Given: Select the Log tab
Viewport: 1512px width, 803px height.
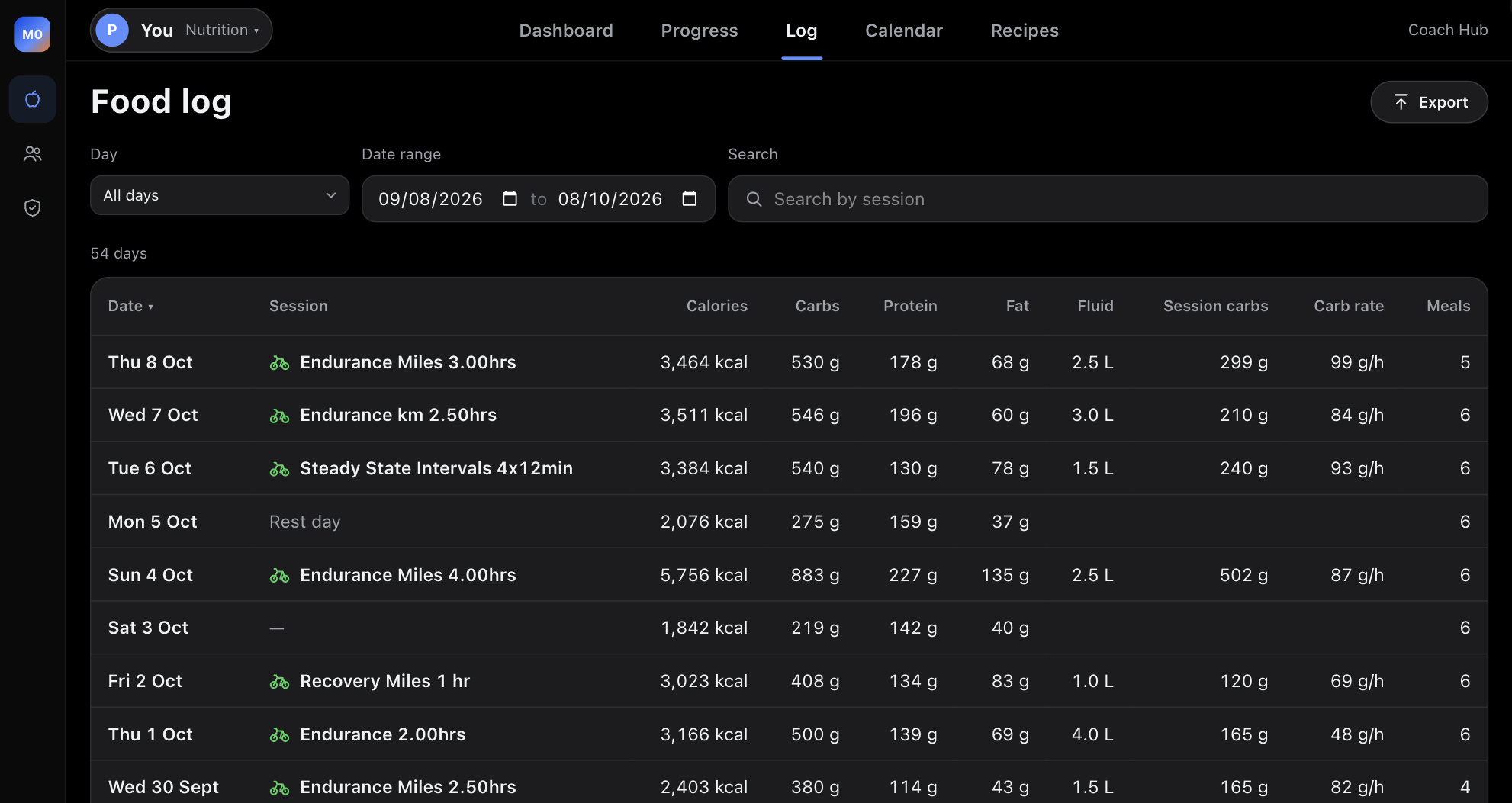Looking at the screenshot, I should tap(802, 31).
